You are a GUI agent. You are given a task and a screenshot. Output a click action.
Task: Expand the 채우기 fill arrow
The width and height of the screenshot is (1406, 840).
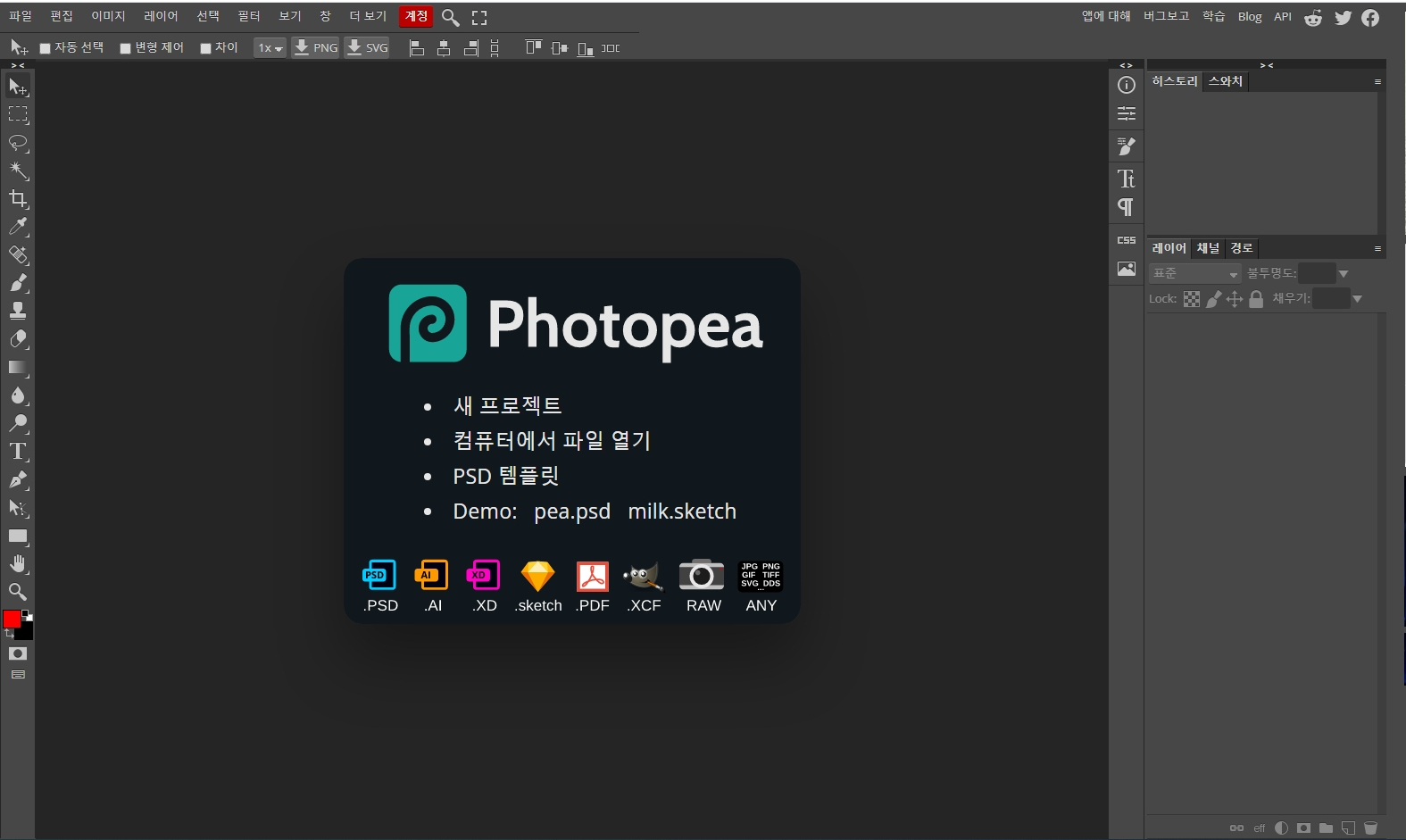coord(1357,299)
